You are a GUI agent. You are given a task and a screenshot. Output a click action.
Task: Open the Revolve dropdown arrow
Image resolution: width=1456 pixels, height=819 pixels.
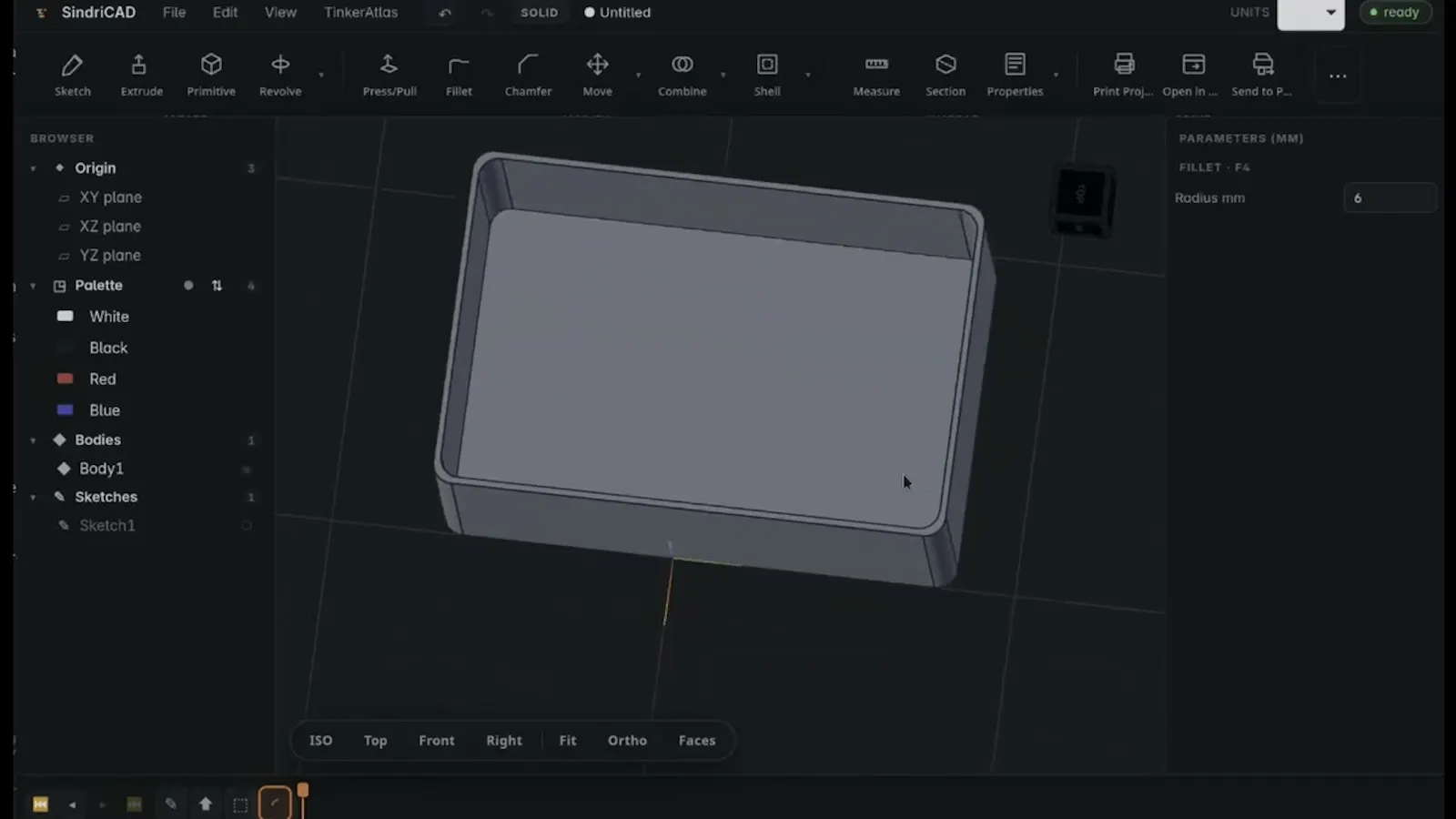tap(321, 76)
